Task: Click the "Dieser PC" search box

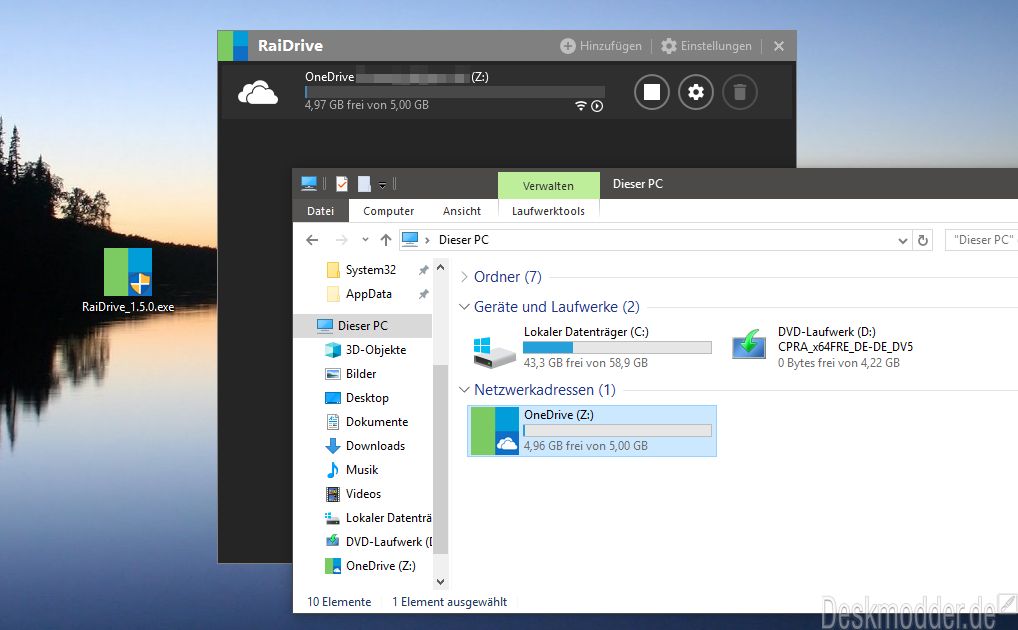Action: (982, 240)
